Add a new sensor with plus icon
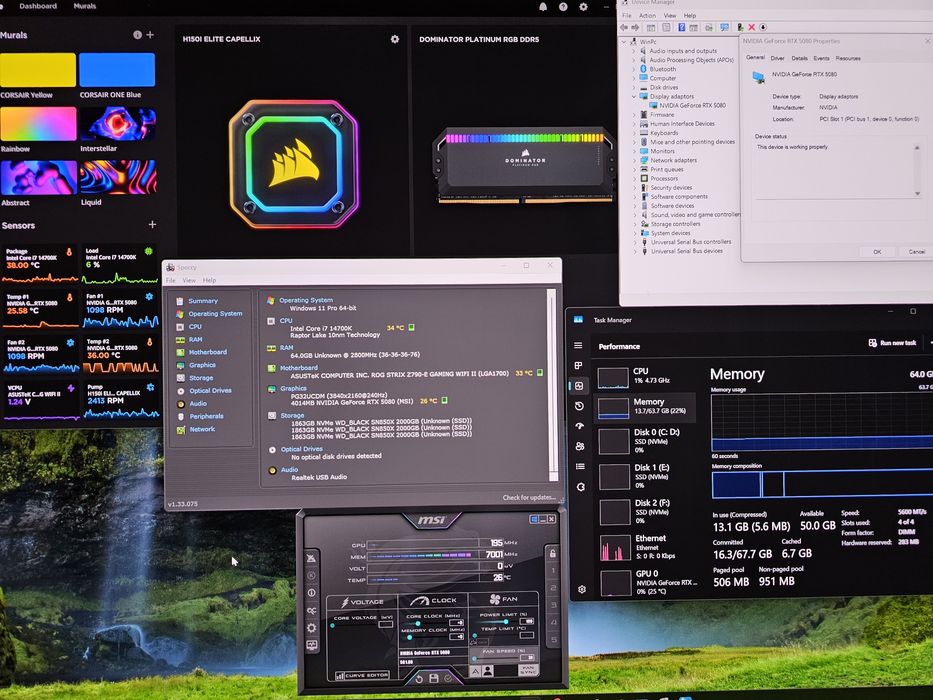 click(152, 225)
